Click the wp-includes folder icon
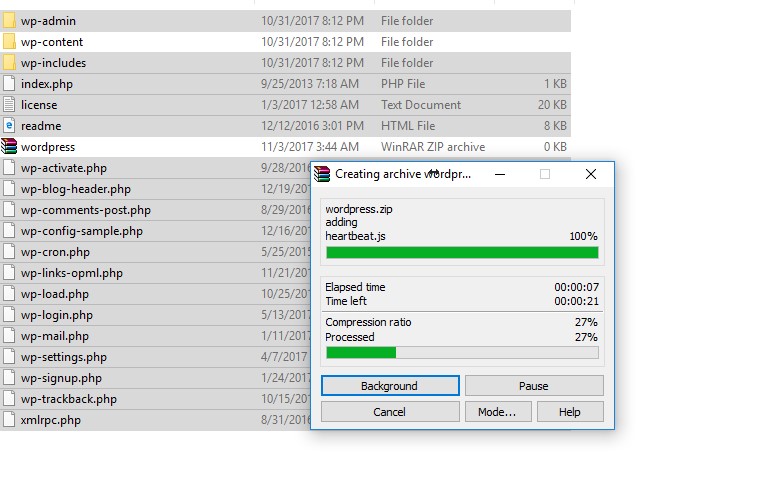Viewport: 769px width, 502px height. tap(10, 63)
